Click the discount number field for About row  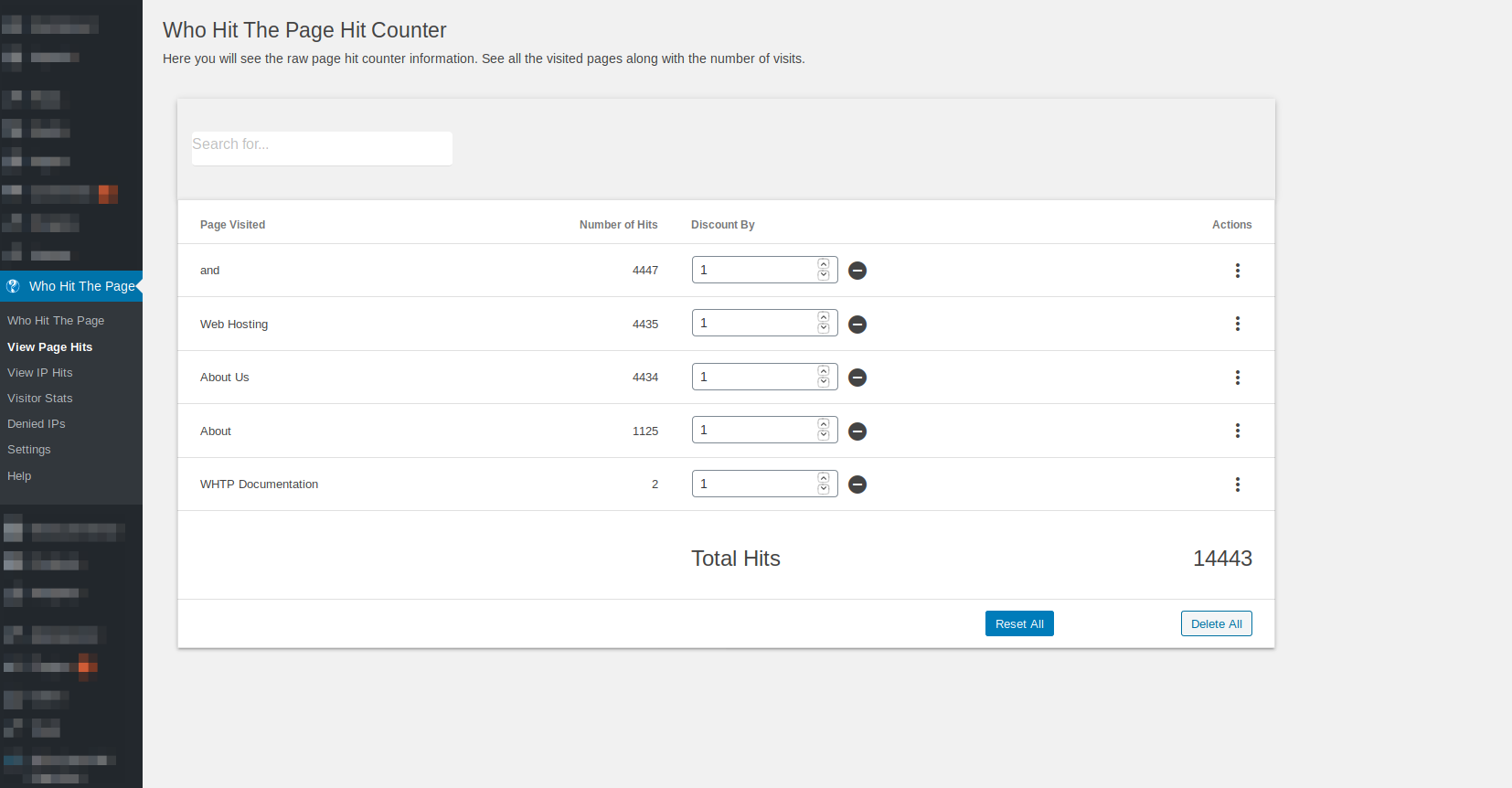point(755,430)
